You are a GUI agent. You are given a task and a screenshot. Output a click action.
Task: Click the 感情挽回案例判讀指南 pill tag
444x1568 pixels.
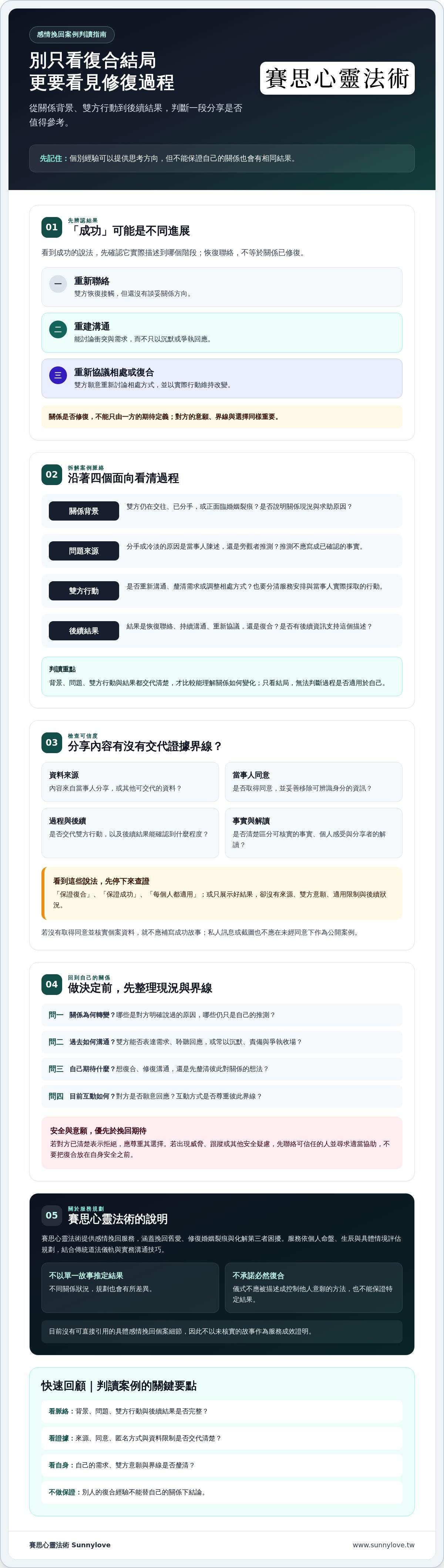pyautogui.click(x=72, y=34)
